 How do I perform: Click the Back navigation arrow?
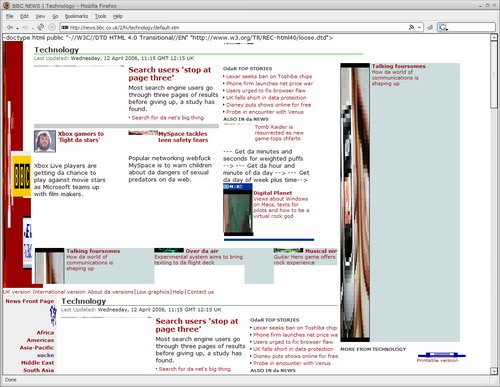[x=10, y=27]
